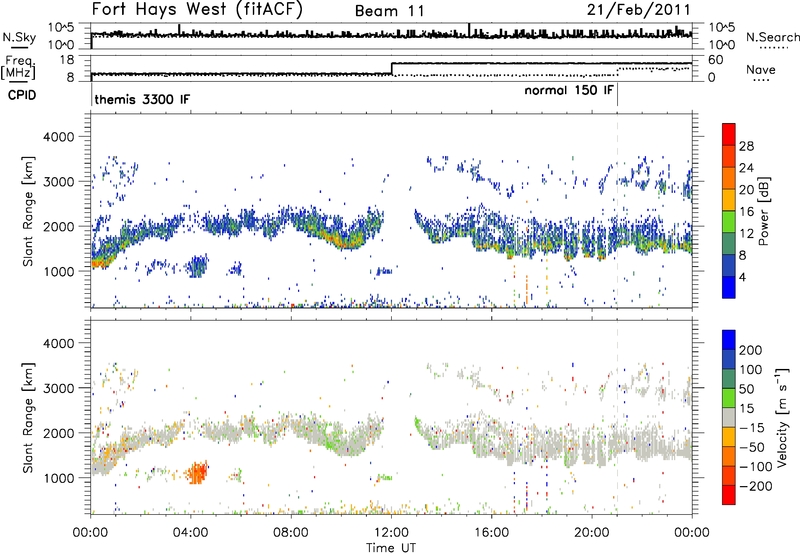Select the 'normal 150 IF' CPID text
The height and width of the screenshot is (554, 800).
[569, 90]
